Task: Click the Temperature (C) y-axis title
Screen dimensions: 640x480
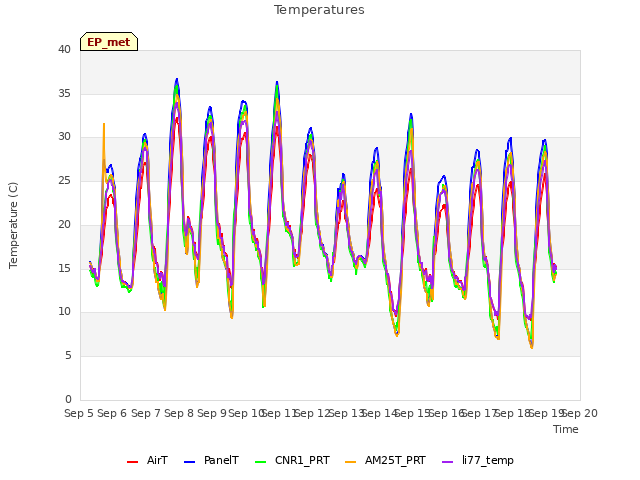Action: 13,225
